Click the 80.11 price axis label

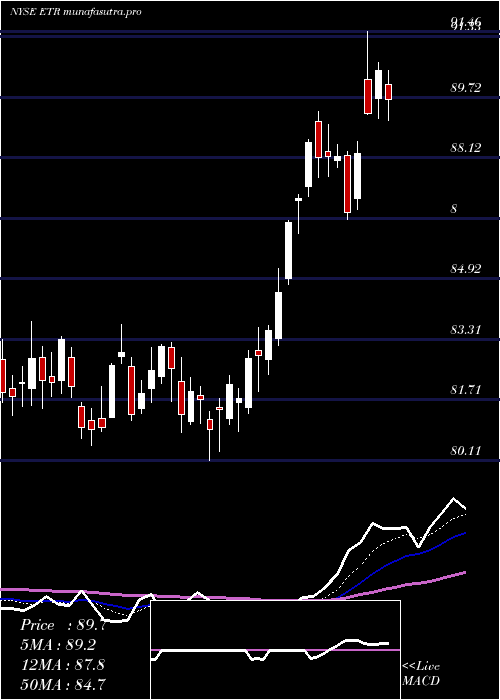pos(466,450)
